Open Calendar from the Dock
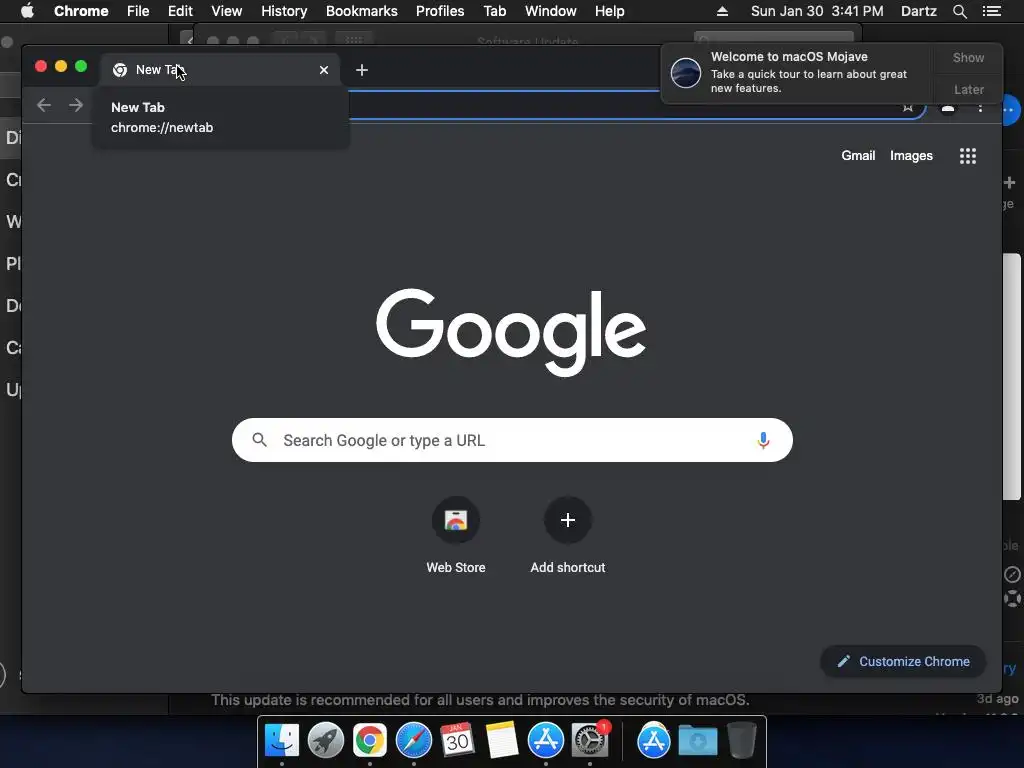The width and height of the screenshot is (1024, 768). coord(457,741)
